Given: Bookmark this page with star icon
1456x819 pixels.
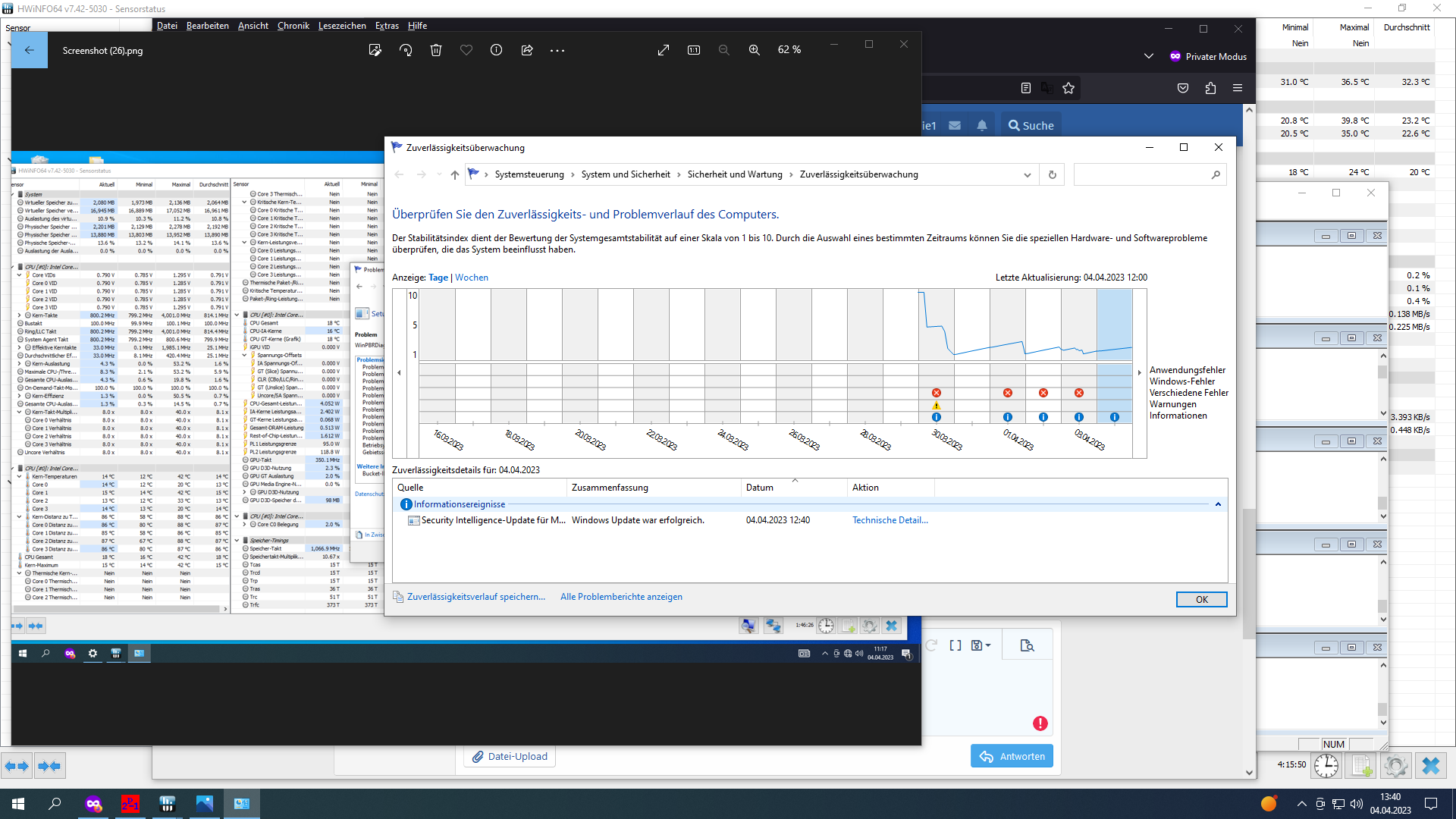Looking at the screenshot, I should point(1068,88).
